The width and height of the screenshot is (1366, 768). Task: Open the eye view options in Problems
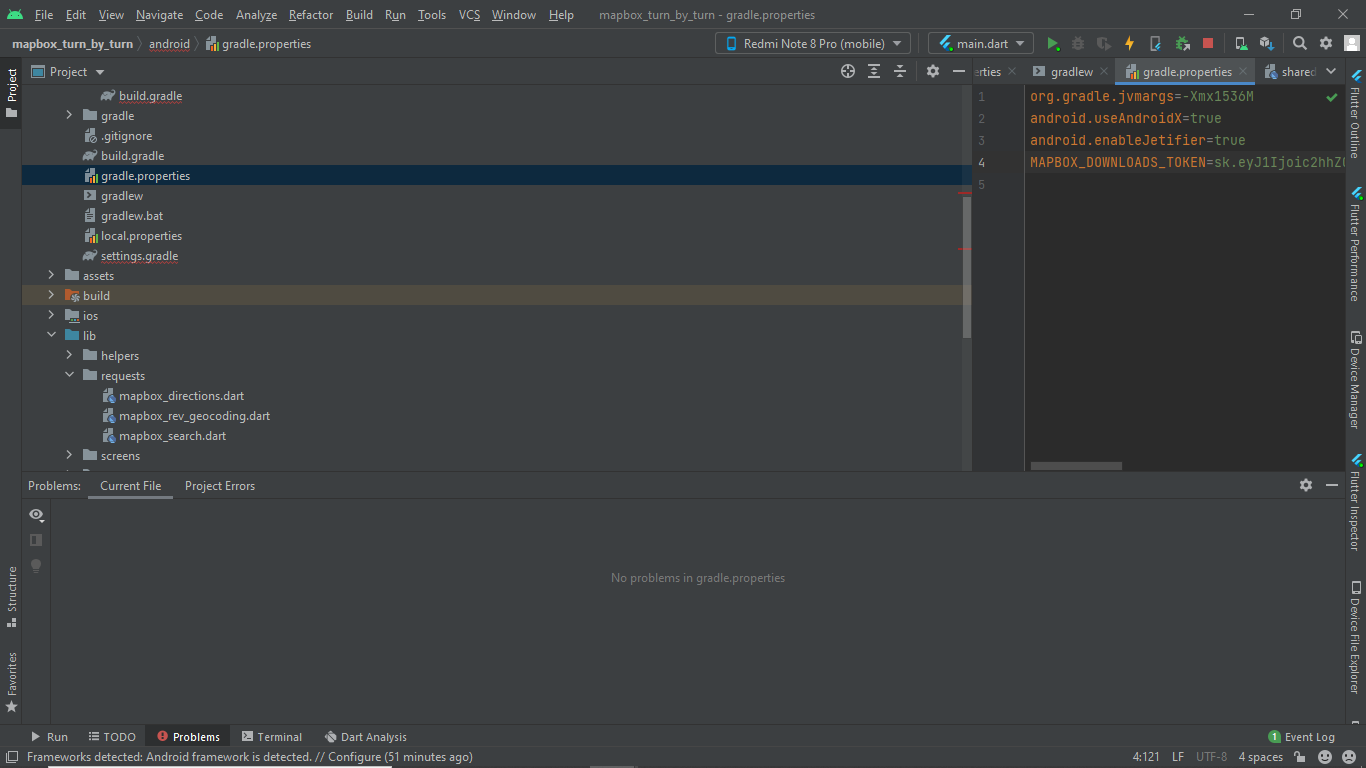37,514
